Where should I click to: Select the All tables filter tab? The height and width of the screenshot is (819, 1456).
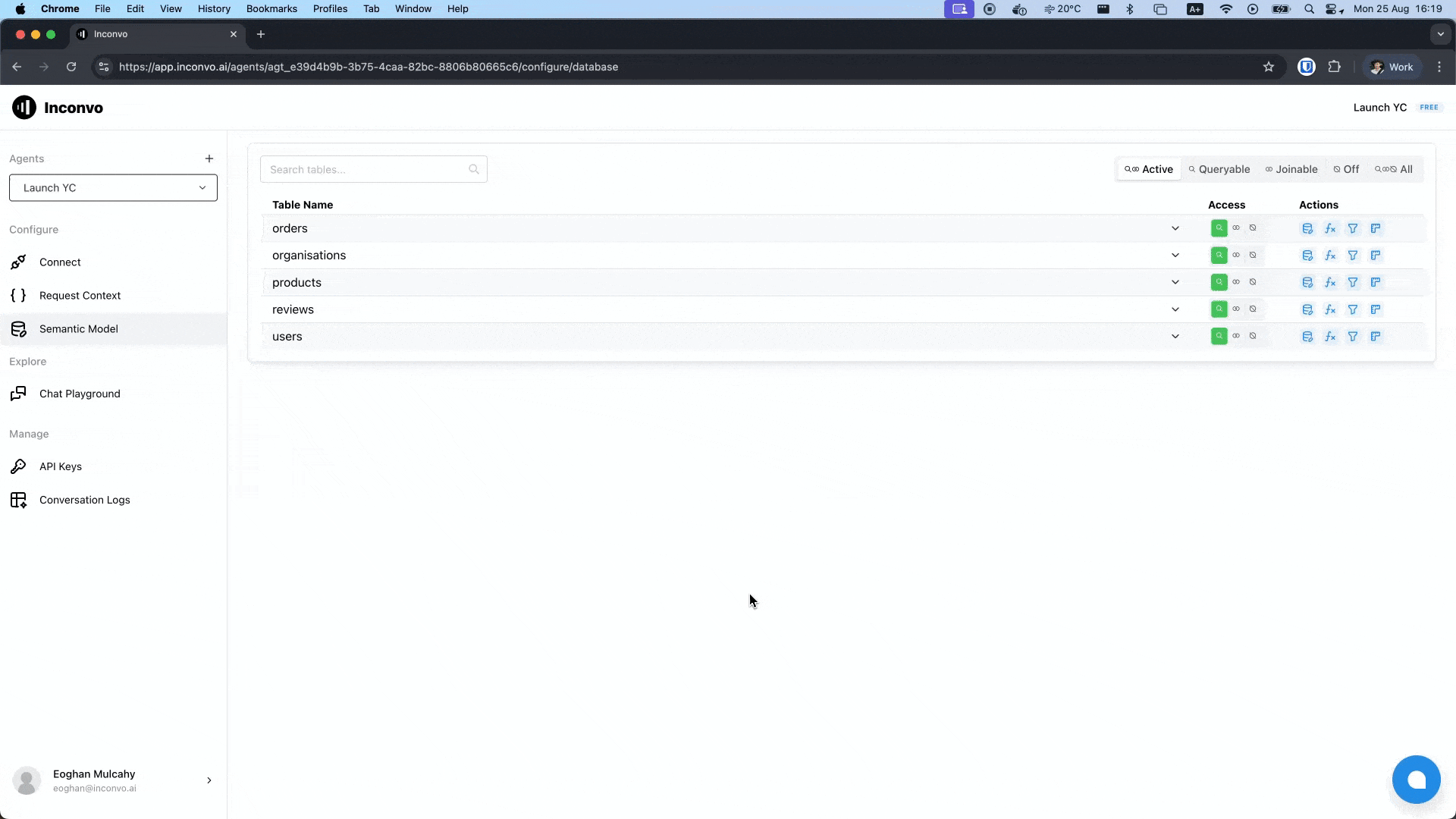click(x=1394, y=169)
